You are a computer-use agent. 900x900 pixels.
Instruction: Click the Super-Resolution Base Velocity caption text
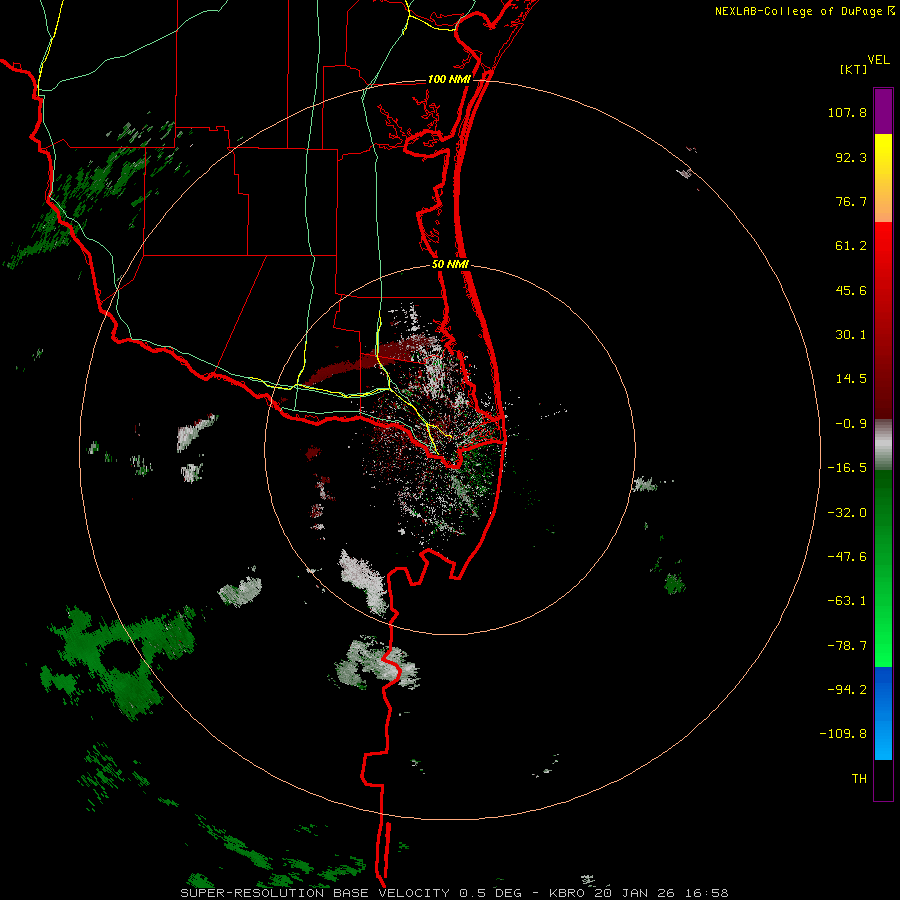454,893
